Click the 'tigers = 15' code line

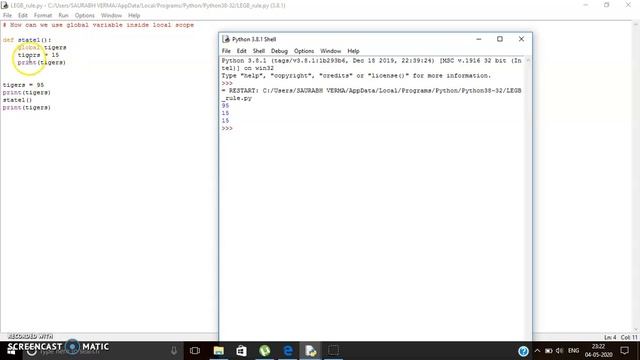pyautogui.click(x=38, y=55)
